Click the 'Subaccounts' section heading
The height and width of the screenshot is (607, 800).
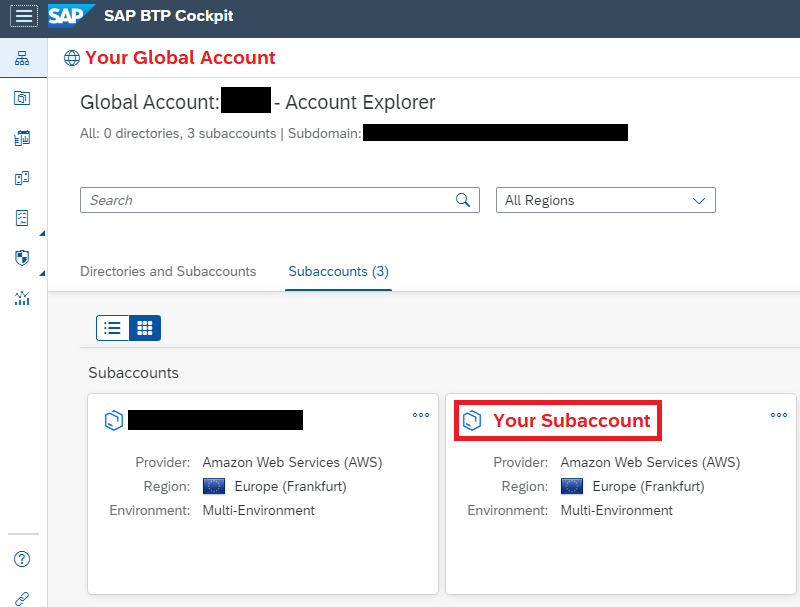tap(133, 373)
